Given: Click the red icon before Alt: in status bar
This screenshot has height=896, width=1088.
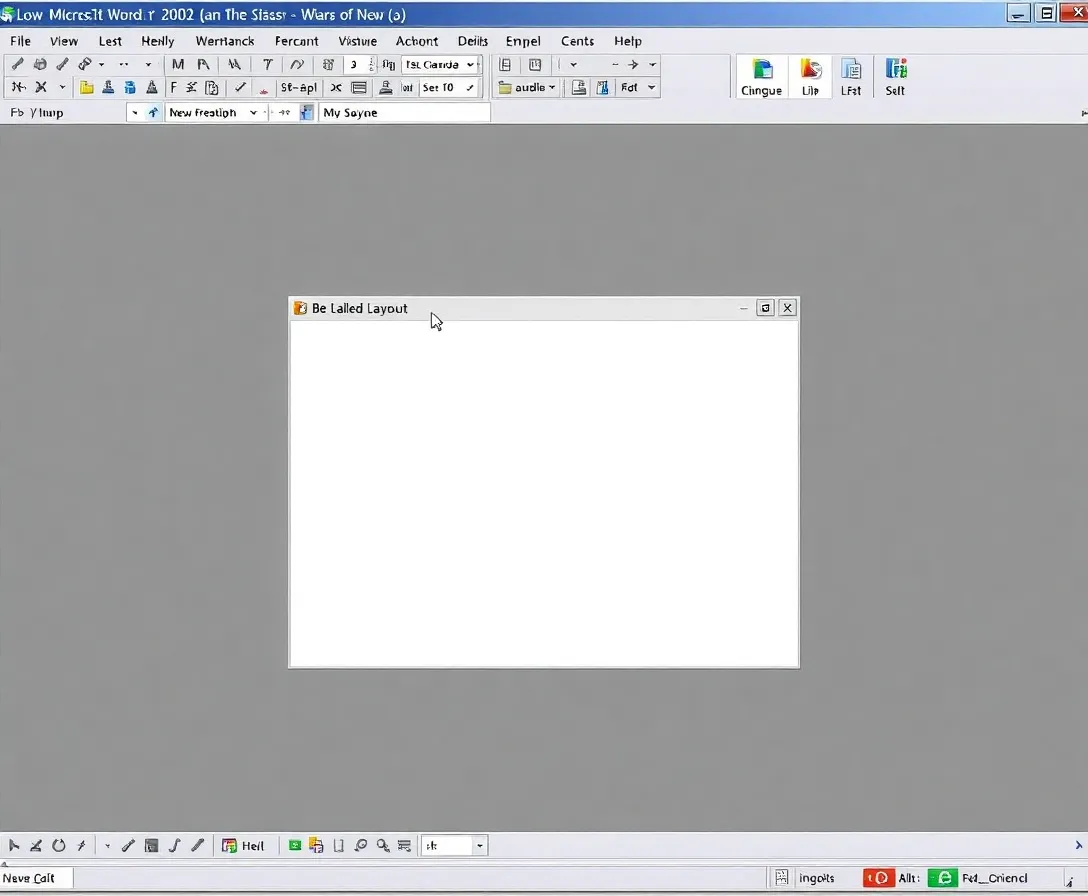Looking at the screenshot, I should 878,878.
